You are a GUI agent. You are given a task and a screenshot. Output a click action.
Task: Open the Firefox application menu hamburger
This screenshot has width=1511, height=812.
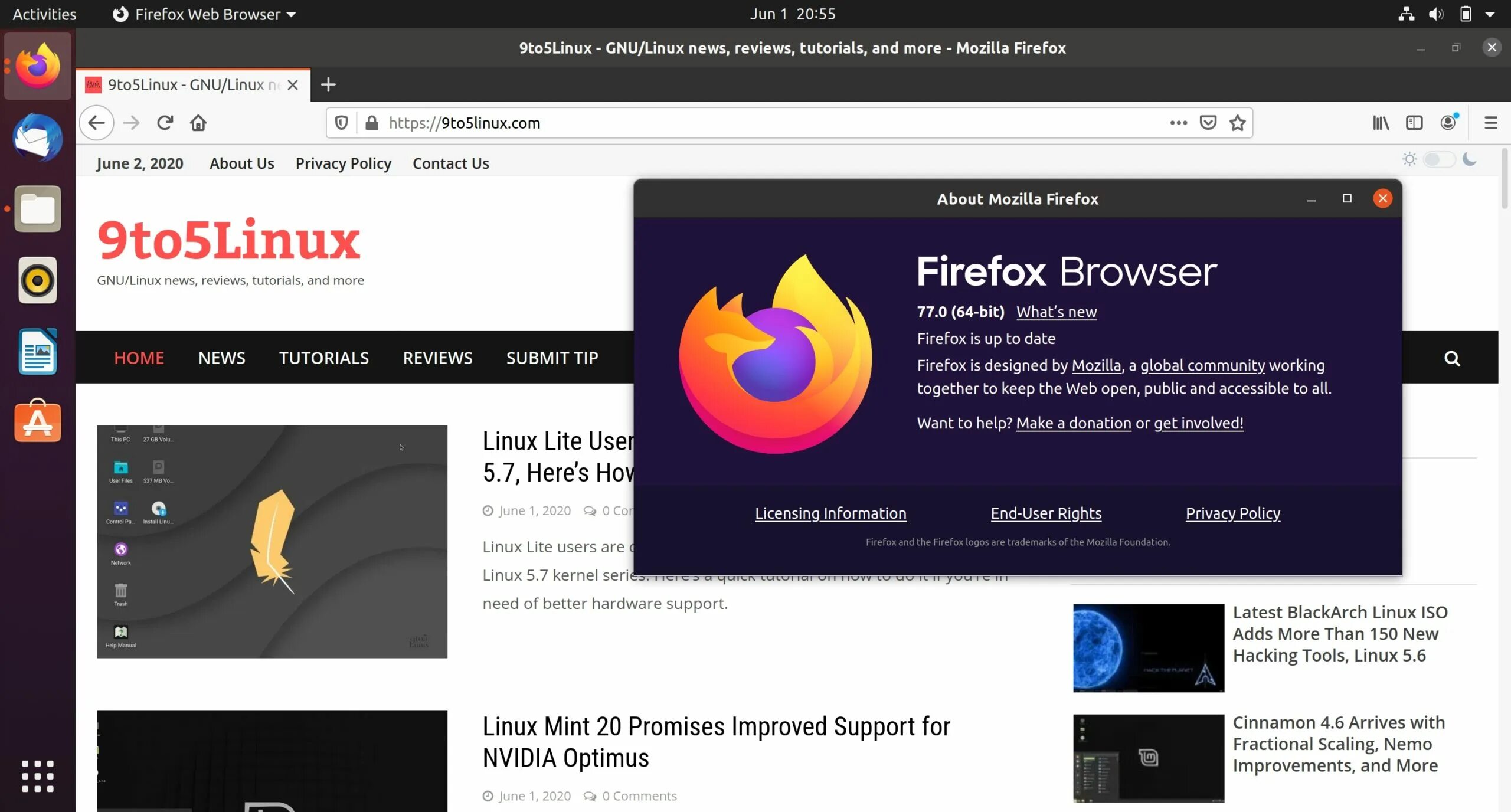[1491, 122]
